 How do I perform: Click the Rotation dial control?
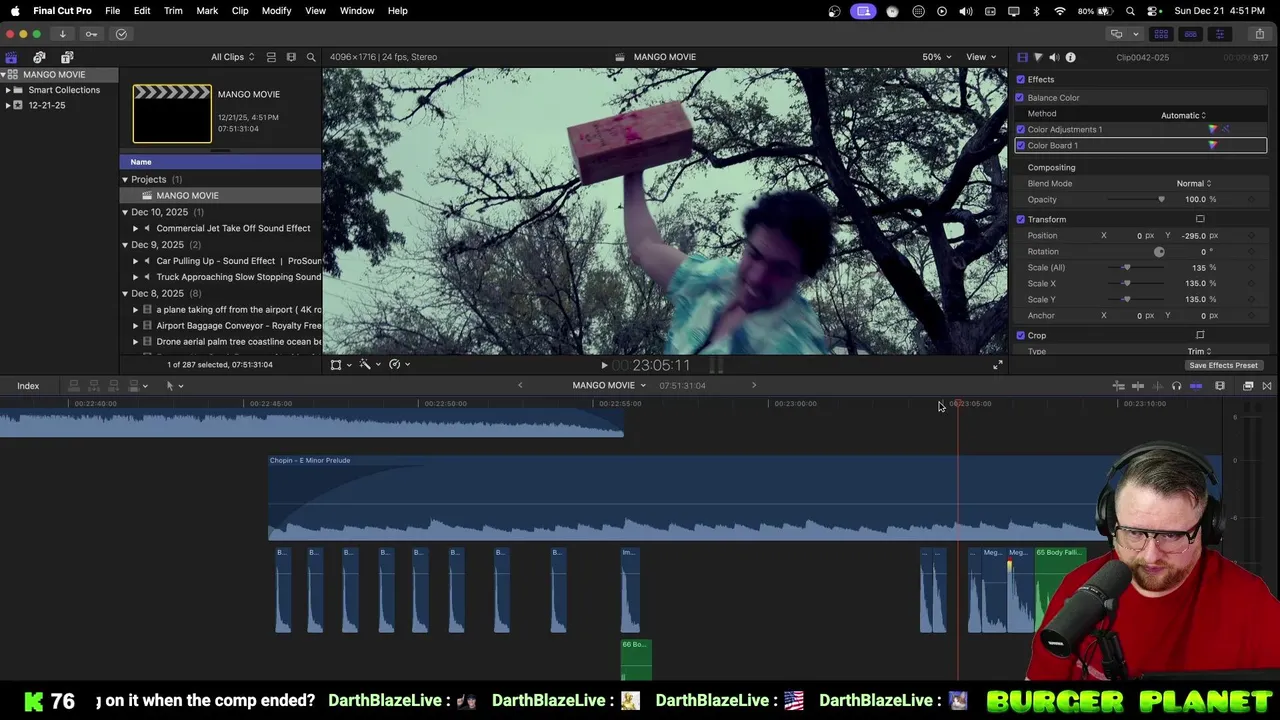pyautogui.click(x=1159, y=252)
